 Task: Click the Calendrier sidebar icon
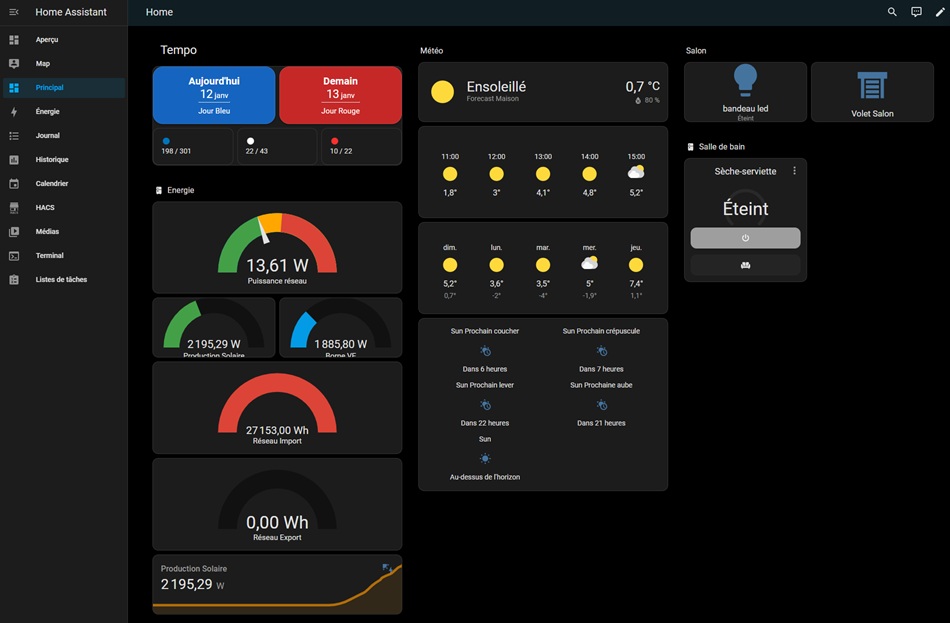tap(14, 184)
